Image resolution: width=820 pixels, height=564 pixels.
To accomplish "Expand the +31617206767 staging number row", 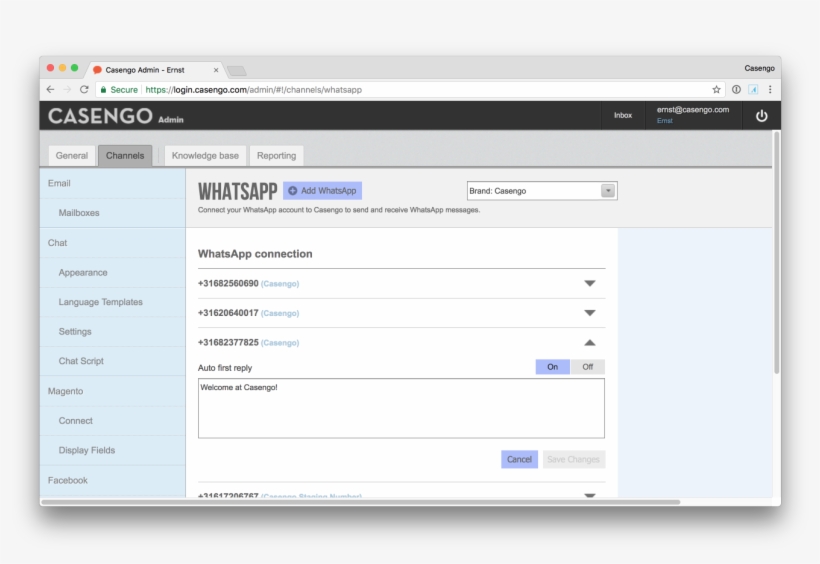I will (x=590, y=495).
